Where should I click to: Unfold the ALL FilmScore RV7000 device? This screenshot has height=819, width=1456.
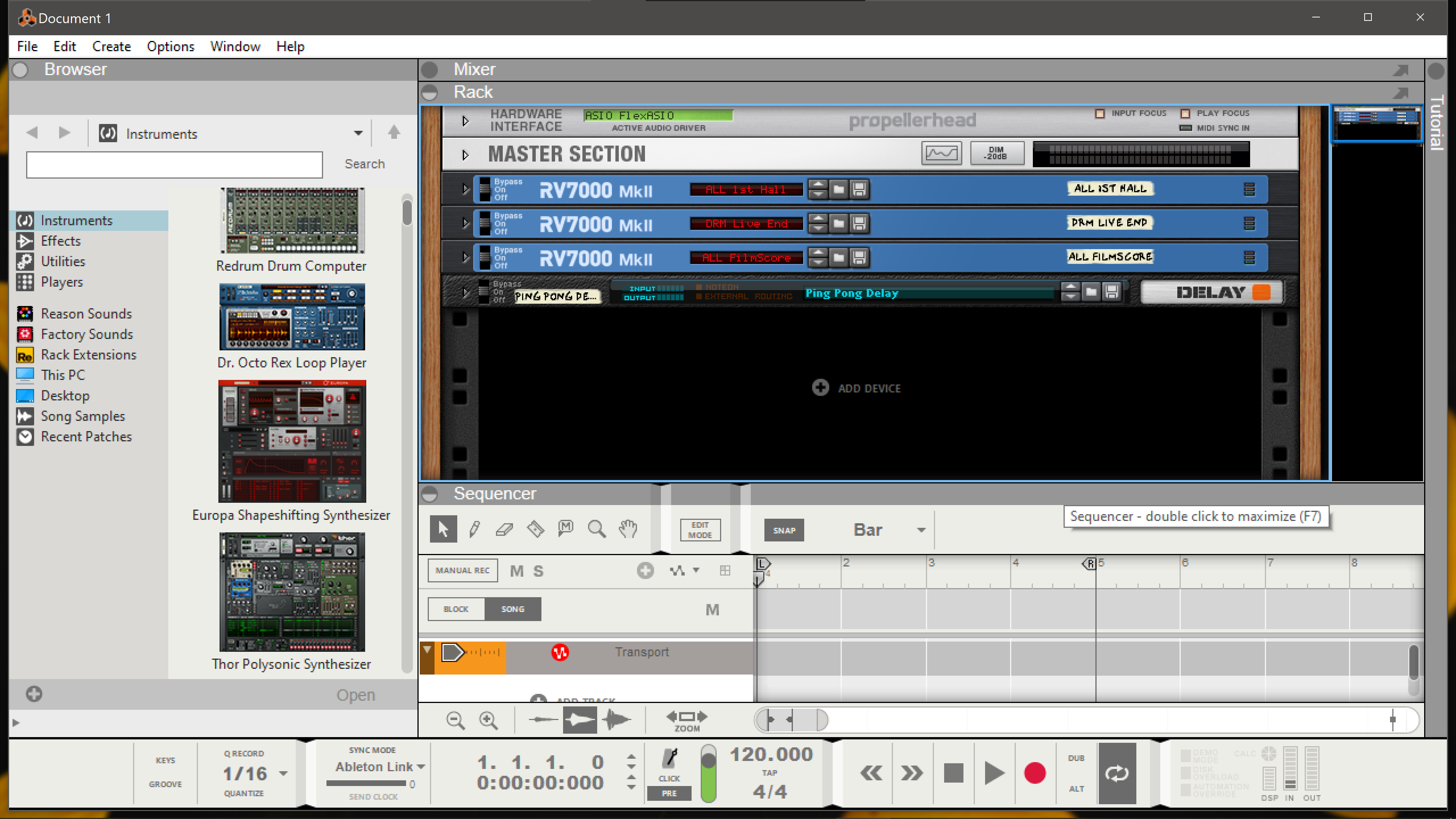click(x=465, y=258)
